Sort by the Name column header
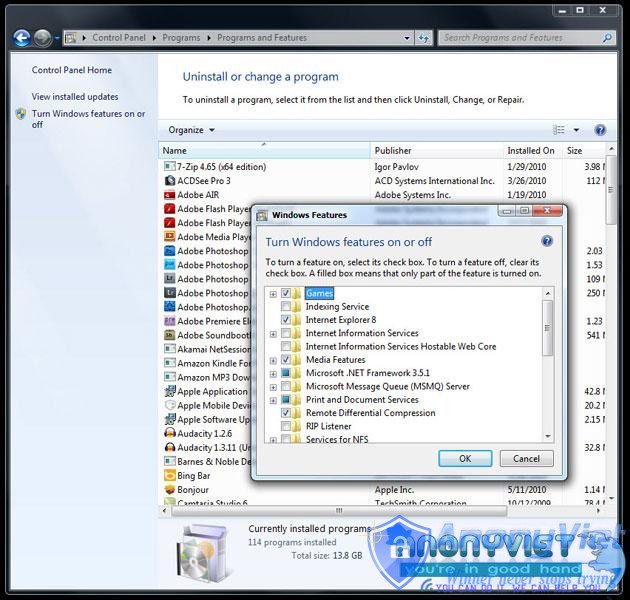630x600 pixels. 264,151
